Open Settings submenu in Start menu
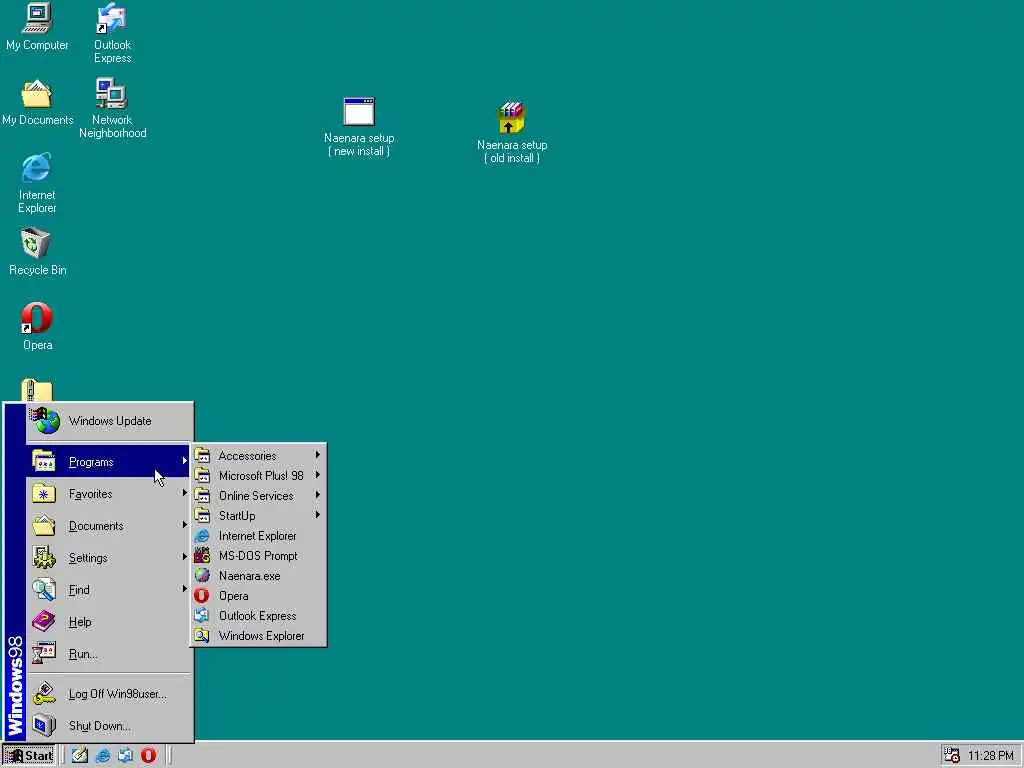The width and height of the screenshot is (1024, 768). pos(109,558)
